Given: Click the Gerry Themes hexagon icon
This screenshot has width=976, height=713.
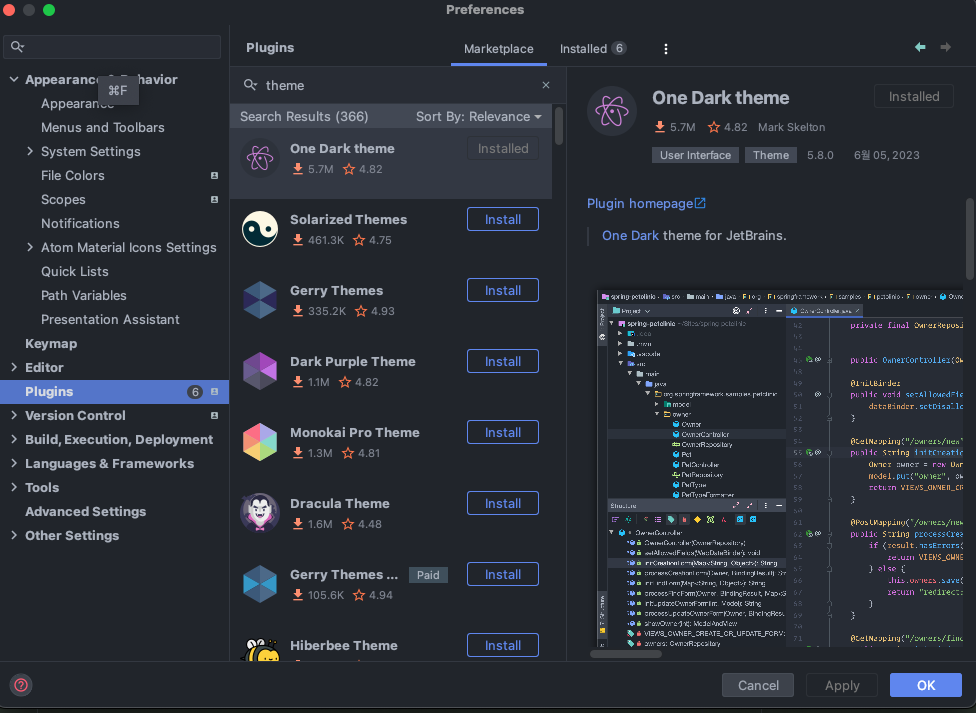Looking at the screenshot, I should pyautogui.click(x=260, y=300).
